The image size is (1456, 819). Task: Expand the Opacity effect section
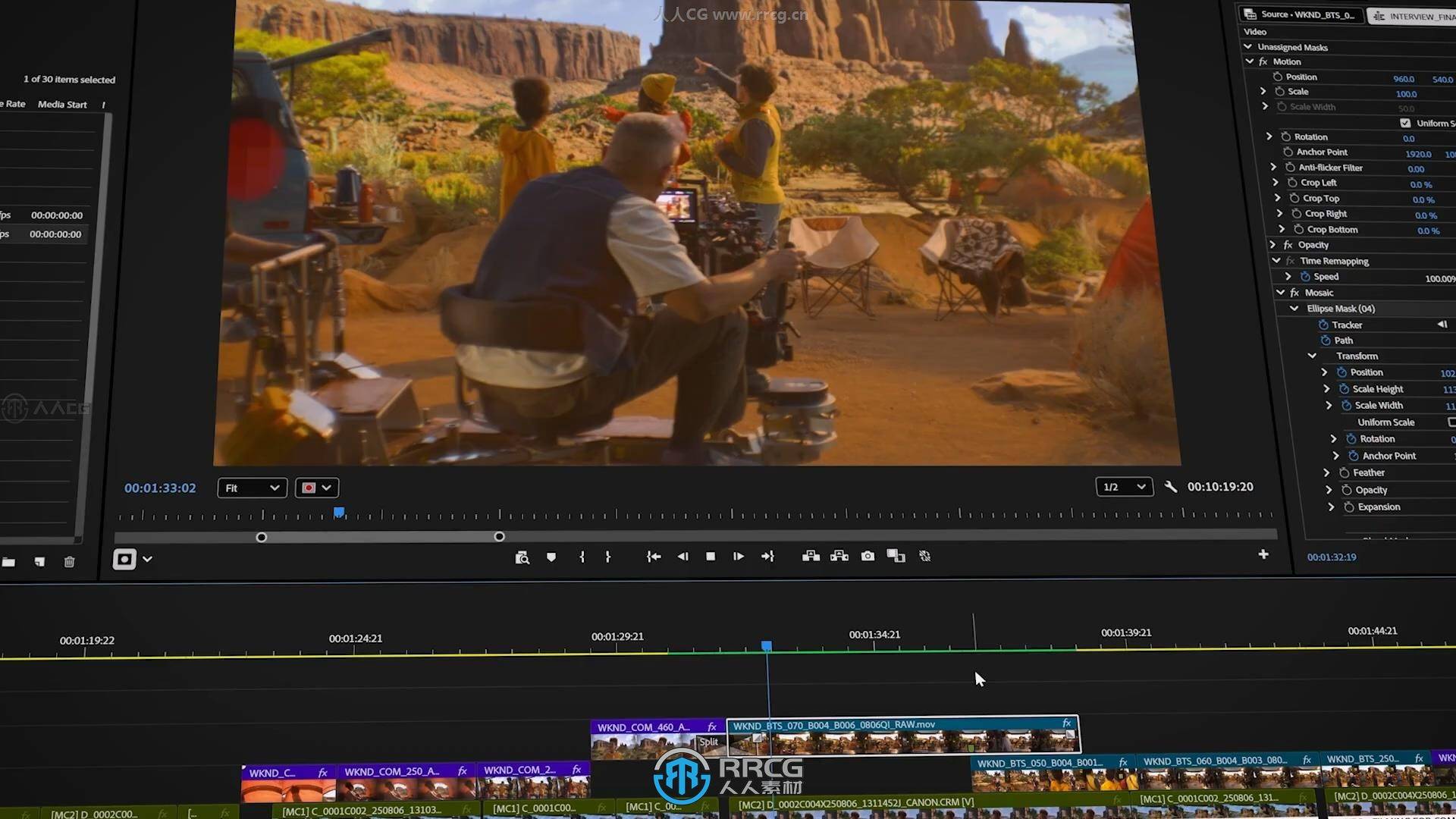pyautogui.click(x=1273, y=245)
